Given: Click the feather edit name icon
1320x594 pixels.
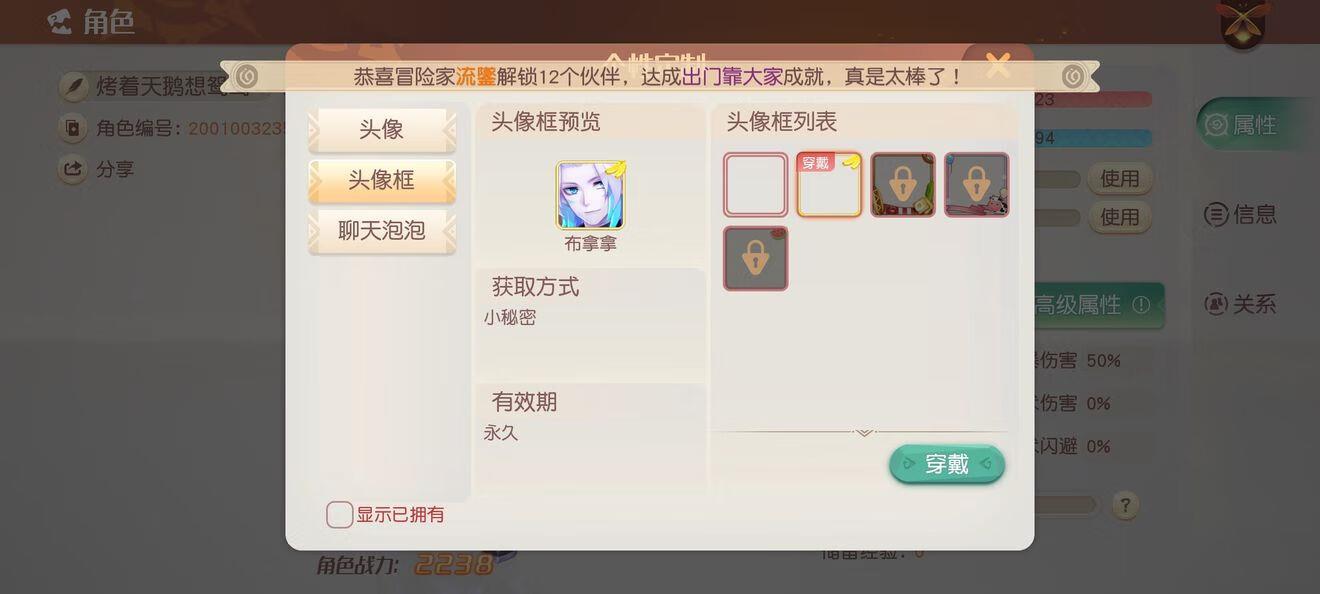Looking at the screenshot, I should click(74, 87).
